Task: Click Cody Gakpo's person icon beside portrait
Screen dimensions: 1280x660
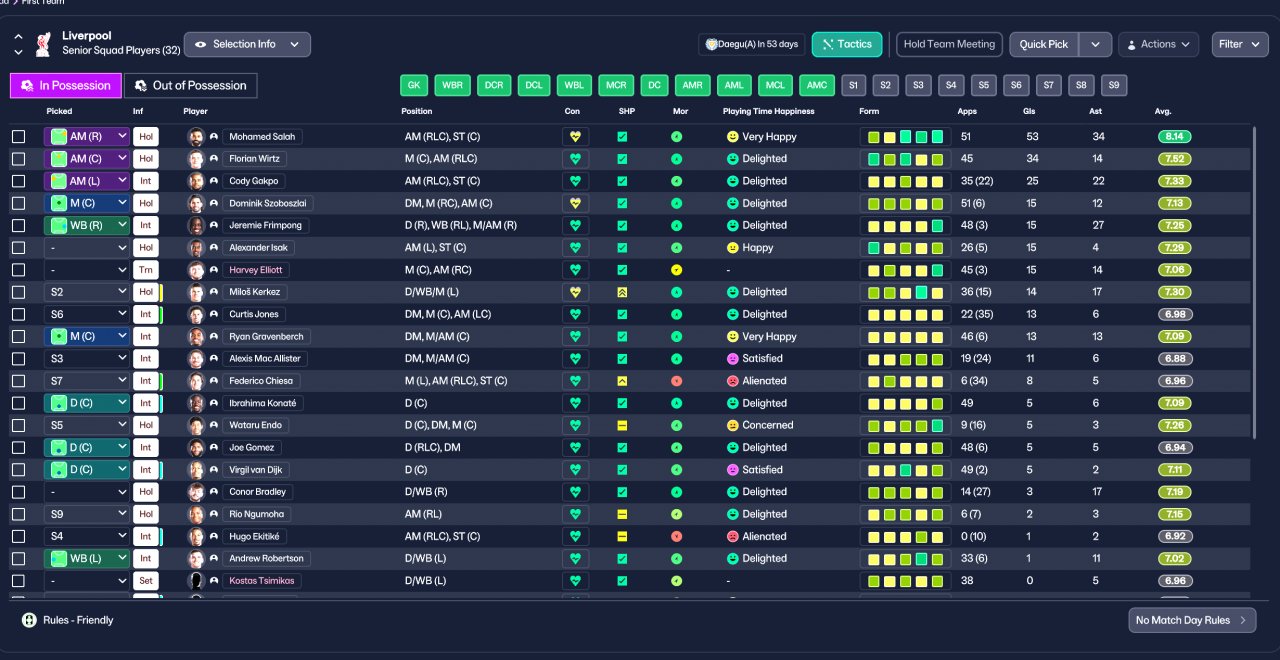Action: tap(214, 181)
